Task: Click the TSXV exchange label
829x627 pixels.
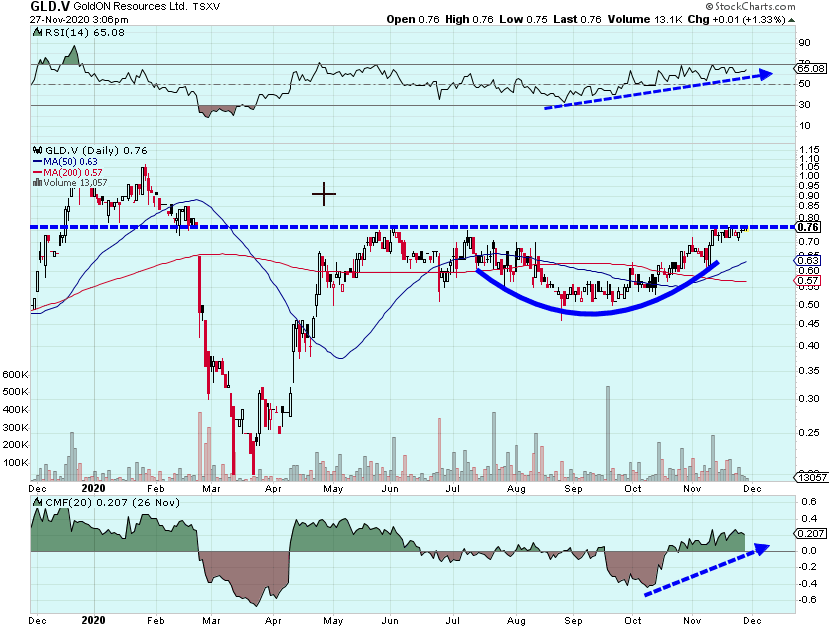Action: 206,7
